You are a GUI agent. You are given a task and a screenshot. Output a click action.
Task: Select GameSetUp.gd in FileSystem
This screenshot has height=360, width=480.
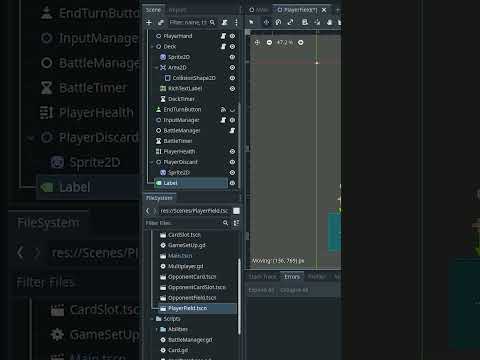pyautogui.click(x=187, y=245)
